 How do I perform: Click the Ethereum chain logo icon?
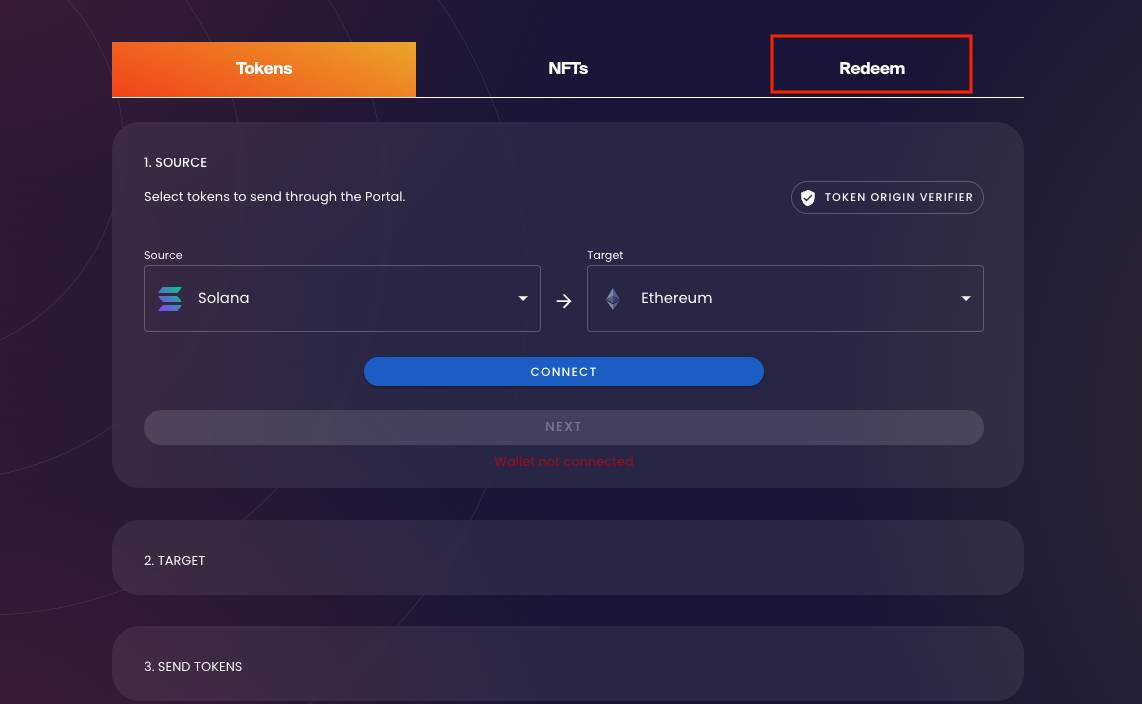[612, 298]
